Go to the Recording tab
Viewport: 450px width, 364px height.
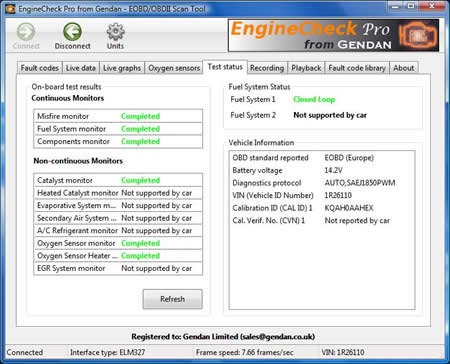pyautogui.click(x=267, y=68)
